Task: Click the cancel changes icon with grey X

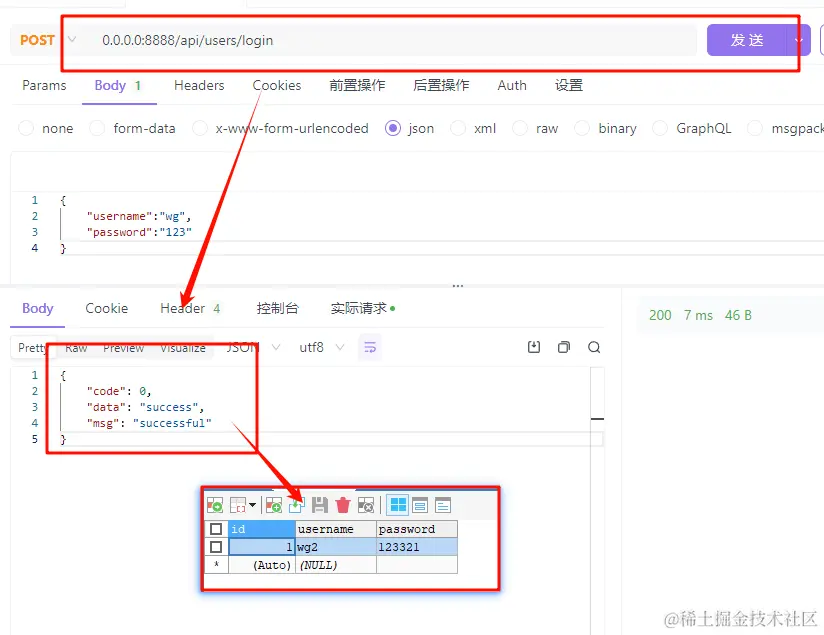Action: point(366,505)
